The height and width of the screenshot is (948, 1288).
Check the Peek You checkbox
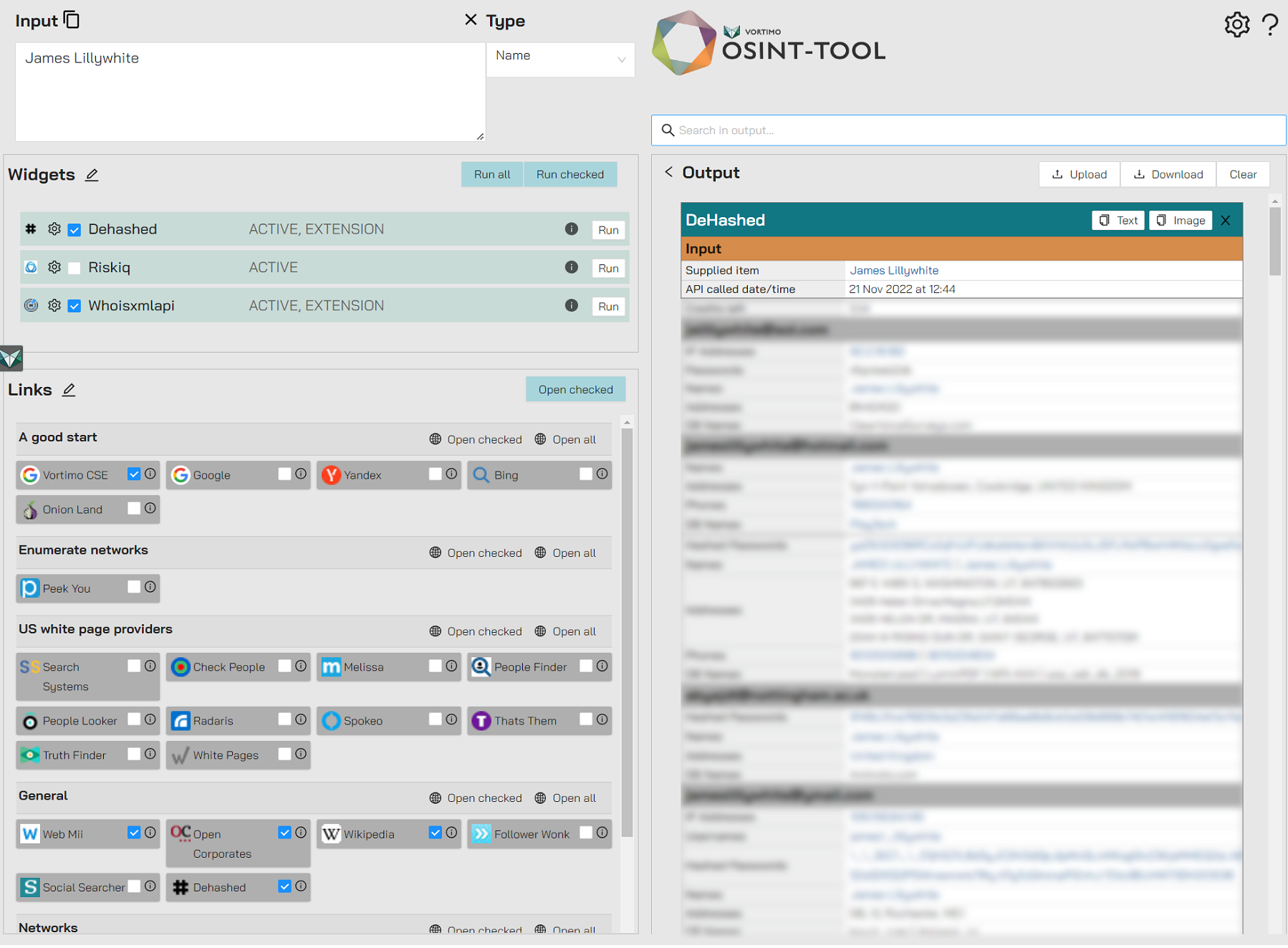(134, 588)
